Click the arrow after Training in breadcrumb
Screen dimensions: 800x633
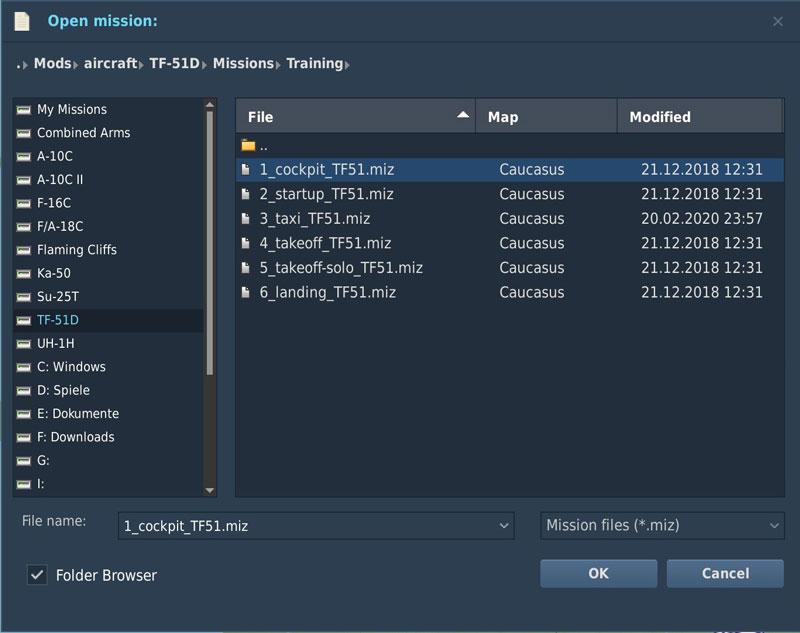tap(347, 65)
